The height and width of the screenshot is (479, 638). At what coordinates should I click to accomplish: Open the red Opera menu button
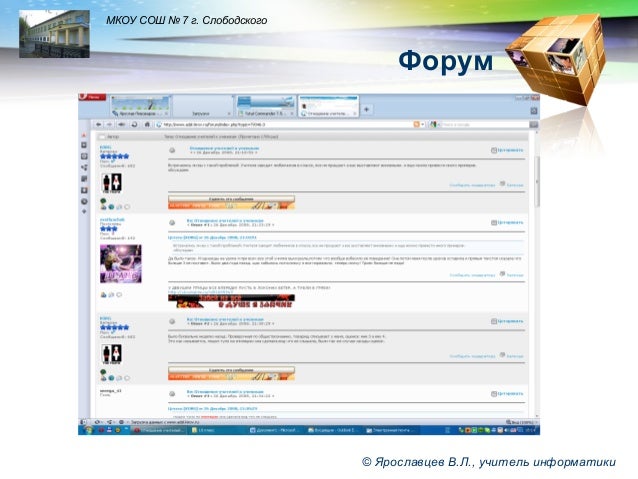click(x=92, y=97)
